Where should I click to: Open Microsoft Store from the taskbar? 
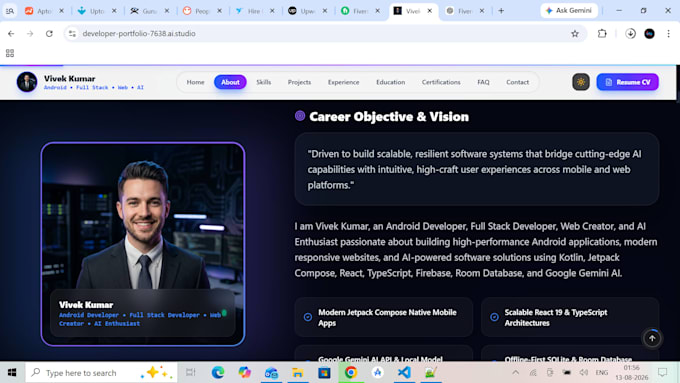coord(324,373)
